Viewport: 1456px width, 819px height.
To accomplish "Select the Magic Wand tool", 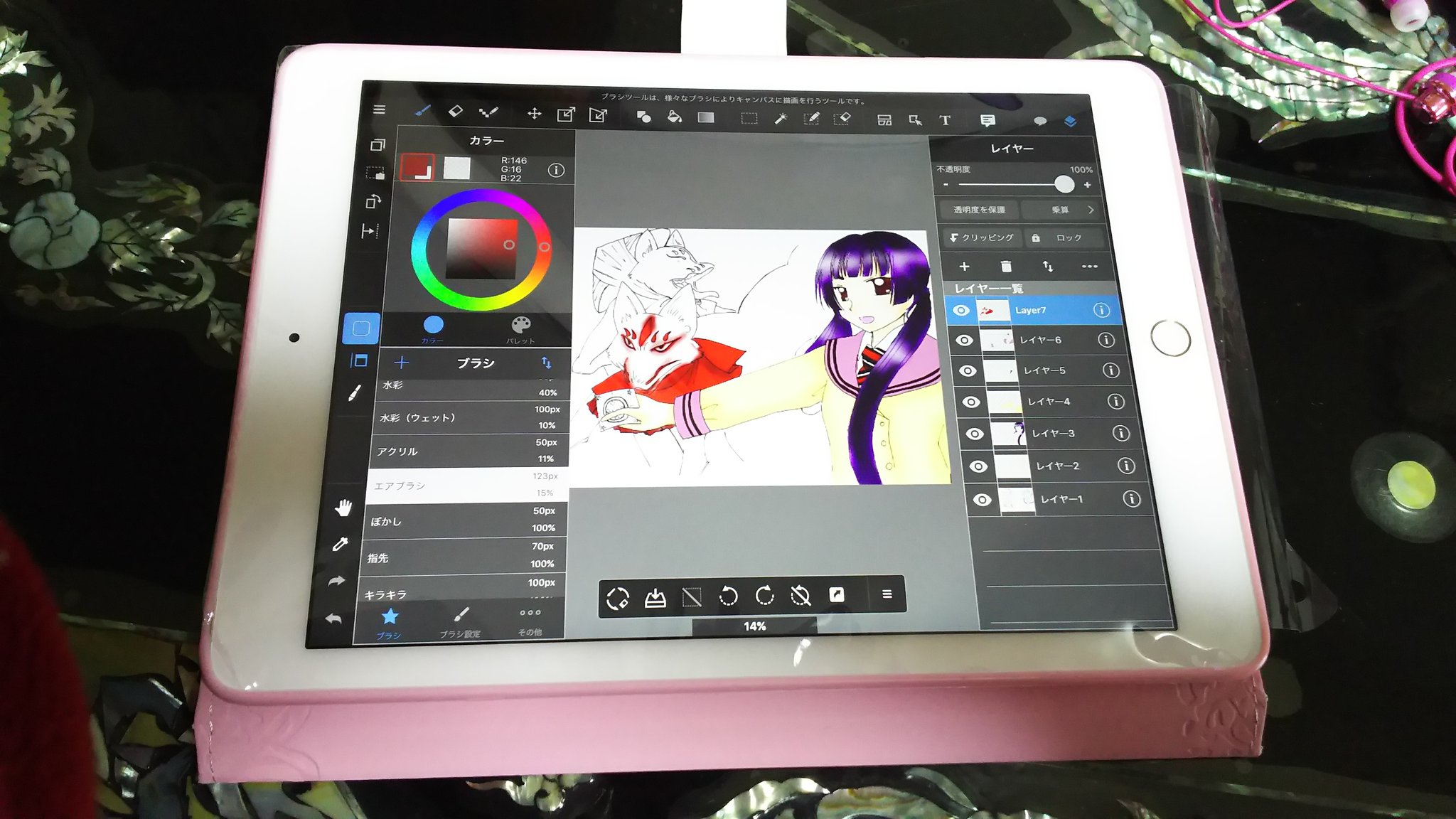I will tap(781, 118).
